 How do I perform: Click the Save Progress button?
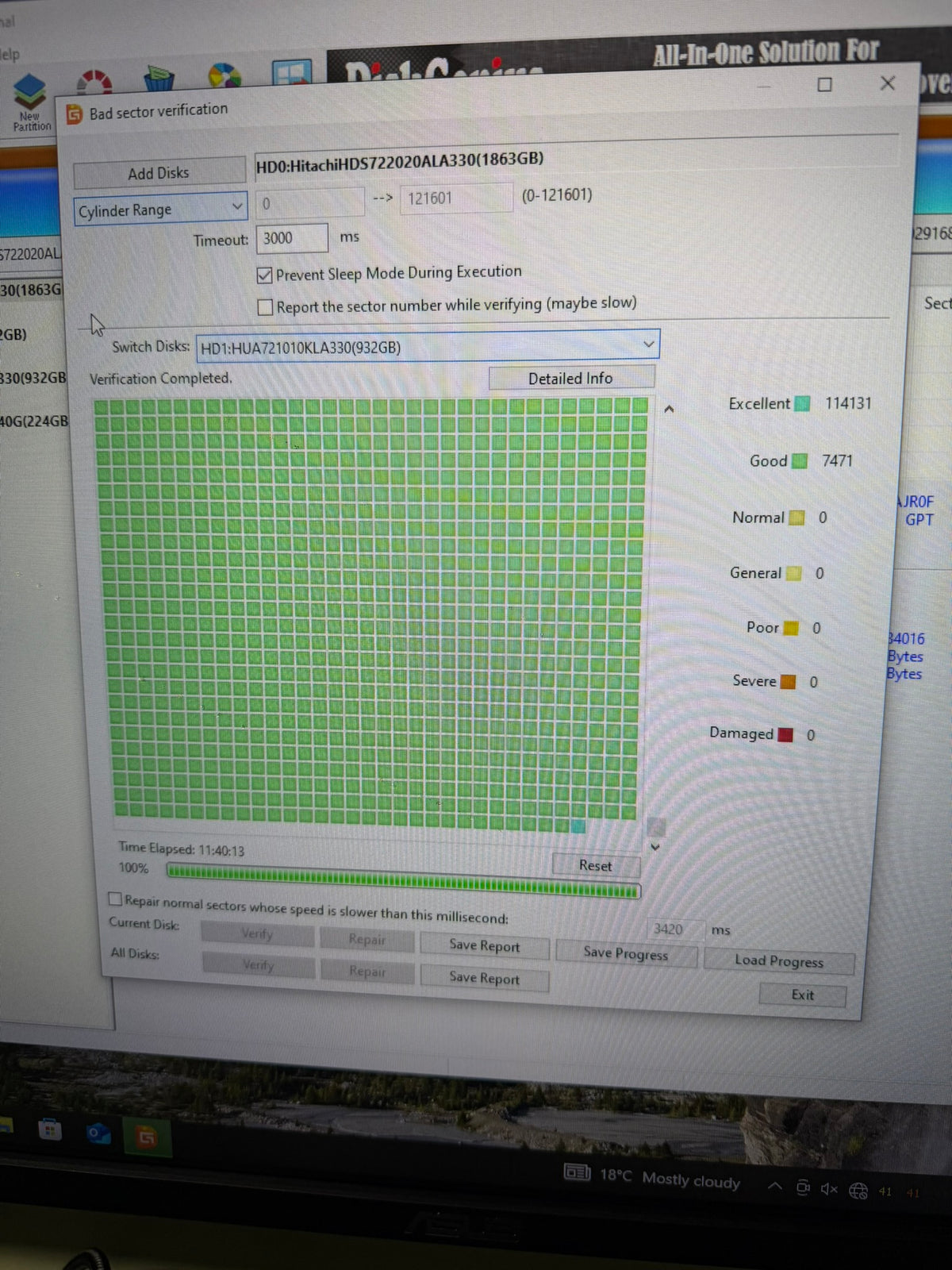pos(626,952)
